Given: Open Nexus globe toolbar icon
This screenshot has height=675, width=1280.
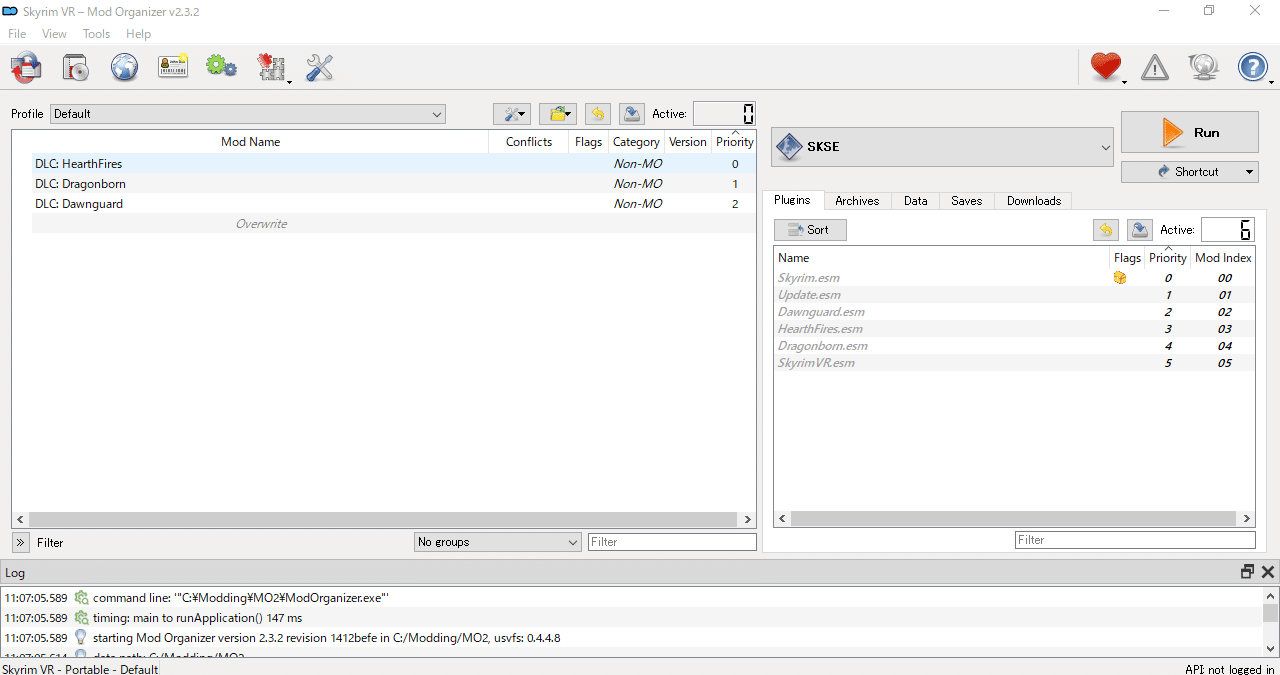Looking at the screenshot, I should tap(124, 67).
